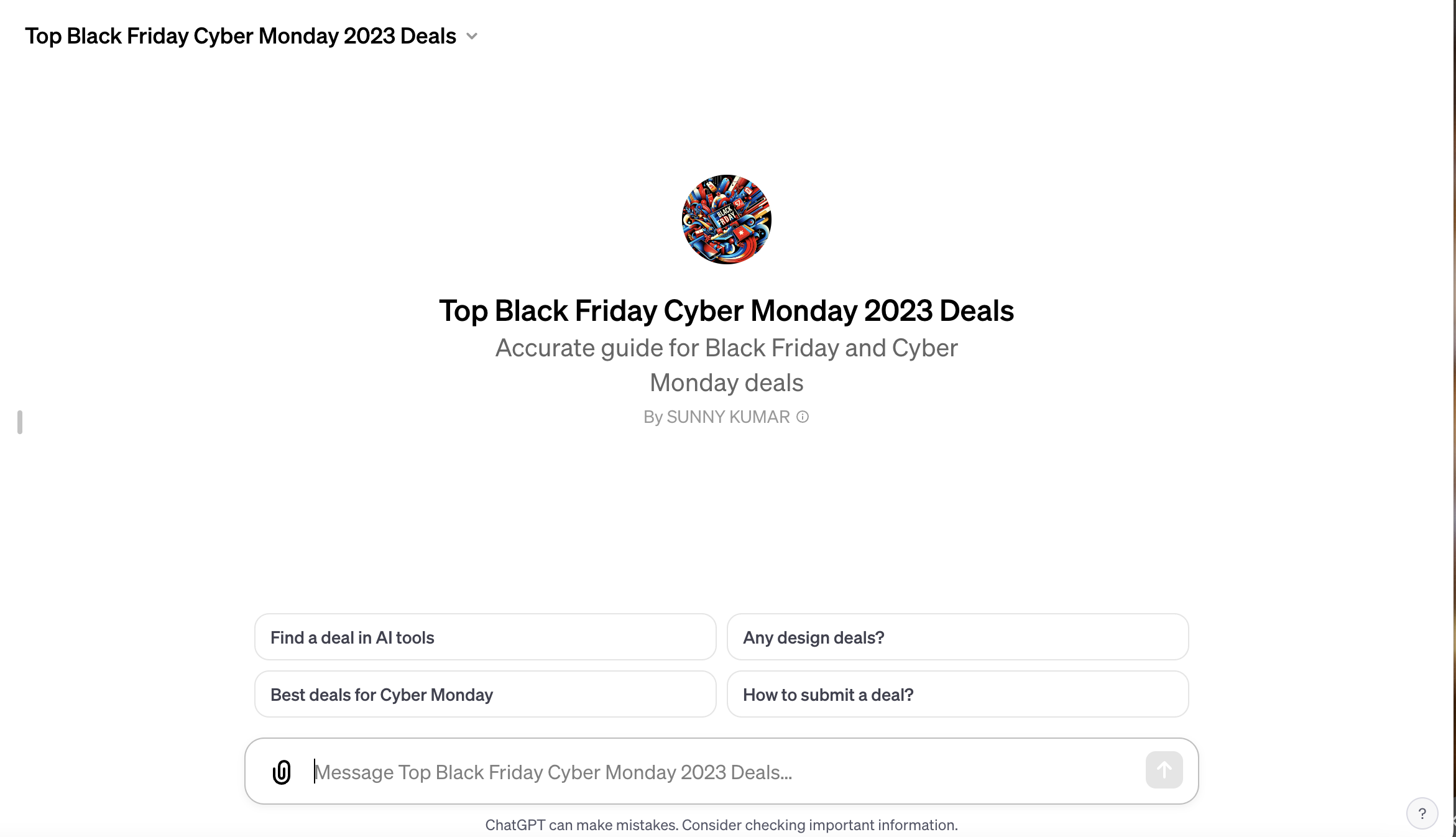The image size is (1456, 837).
Task: Click the question mark help bubble
Action: point(1422,813)
